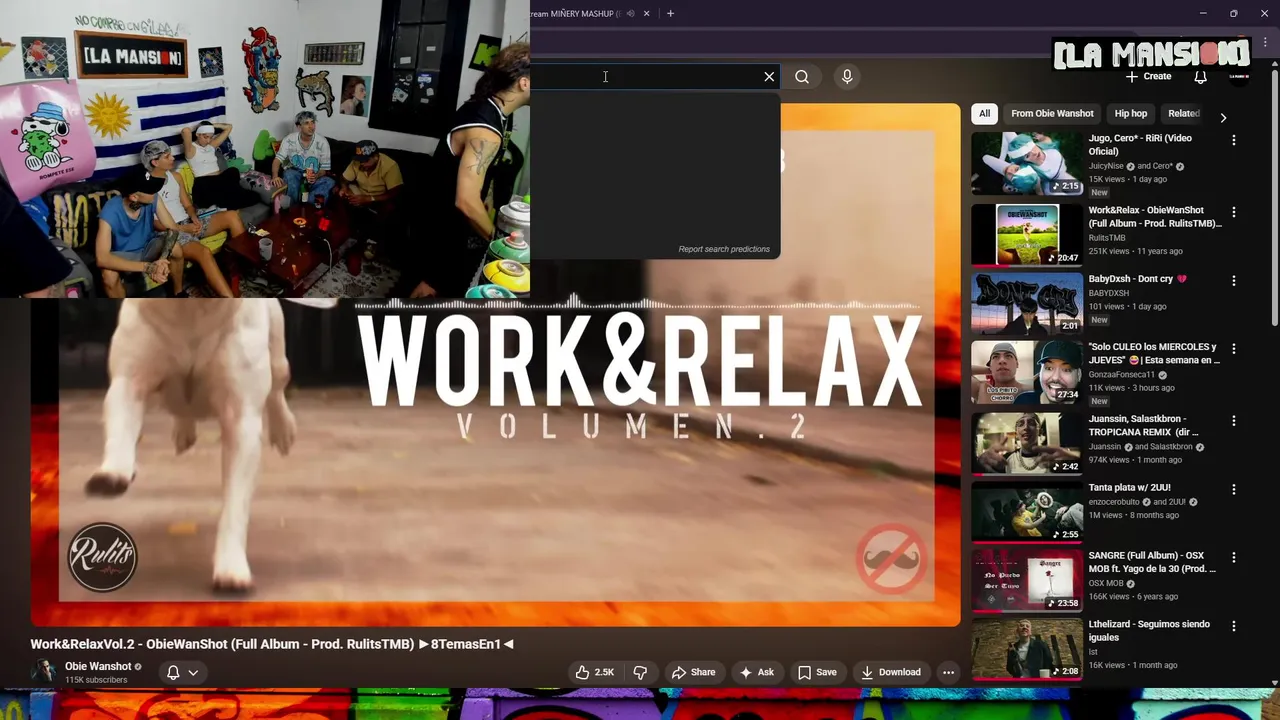Image resolution: width=1280 pixels, height=720 pixels.
Task: Click the 115K subscribers text
Action: 96,680
